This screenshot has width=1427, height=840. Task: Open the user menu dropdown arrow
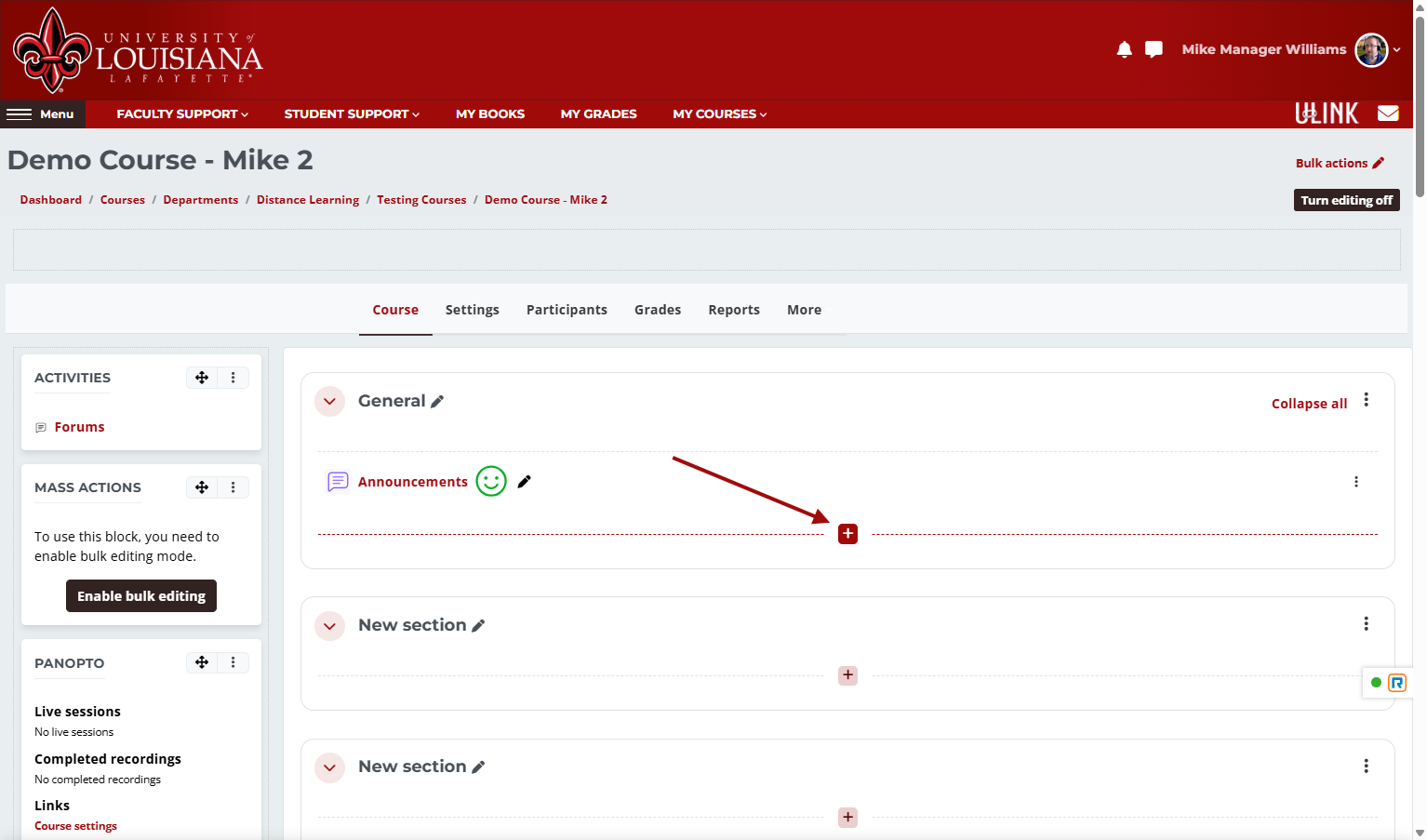(1396, 50)
